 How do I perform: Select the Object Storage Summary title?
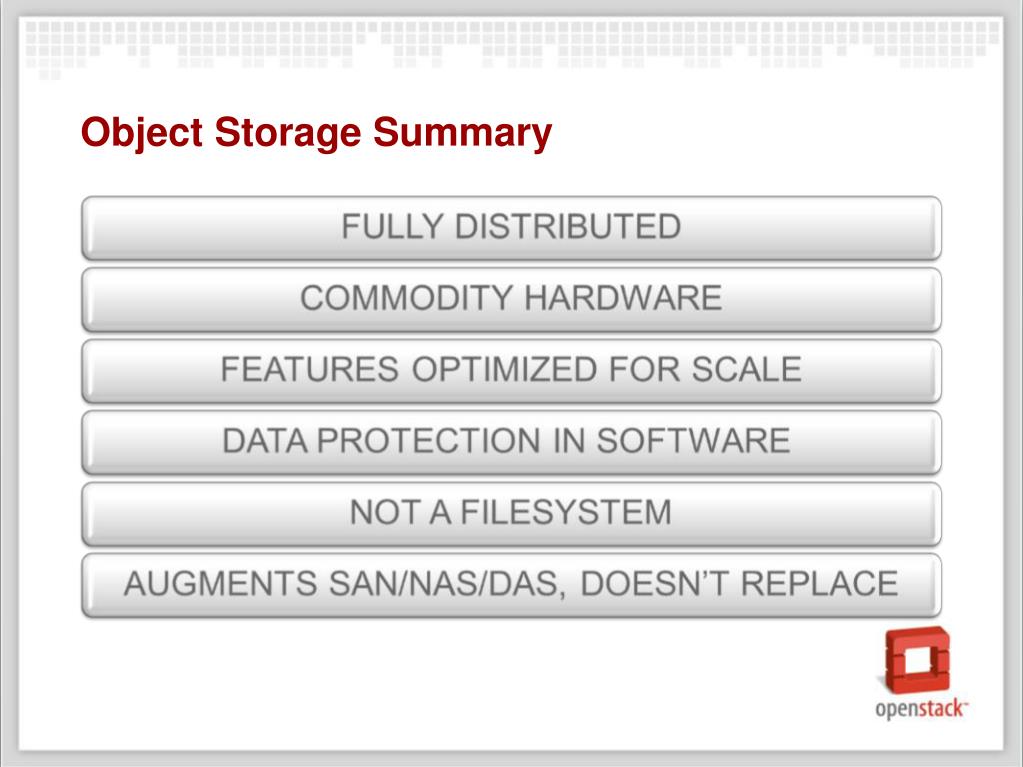pyautogui.click(x=316, y=132)
